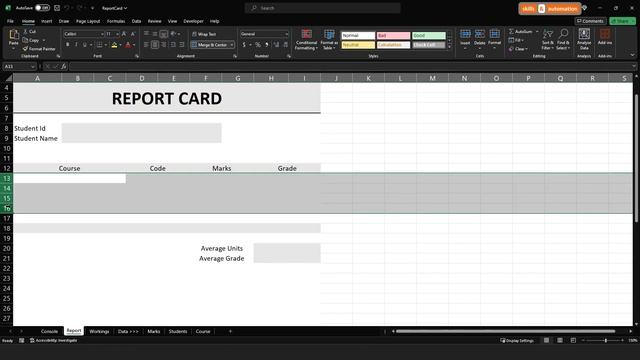Activate the Format Painter brush

click(x=39, y=49)
